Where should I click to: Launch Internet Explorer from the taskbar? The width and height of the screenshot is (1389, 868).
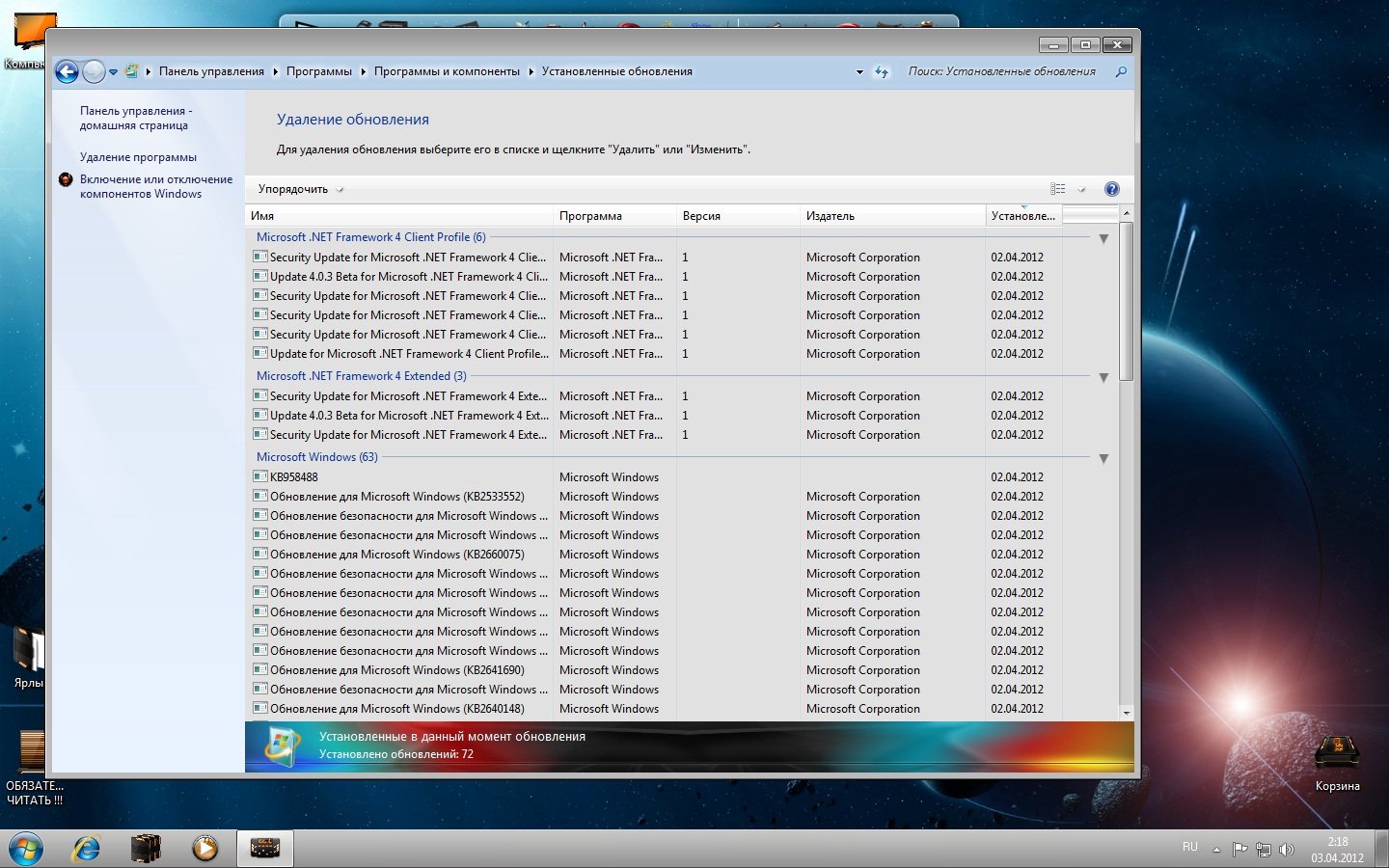point(87,849)
